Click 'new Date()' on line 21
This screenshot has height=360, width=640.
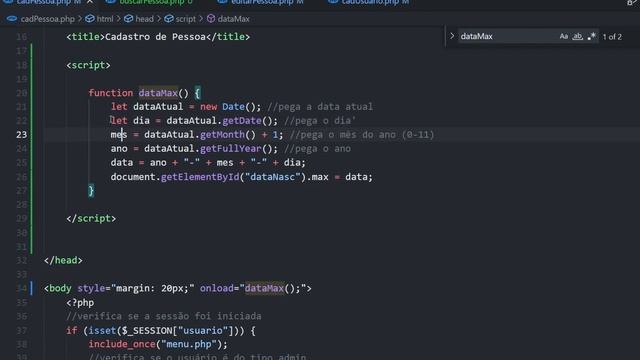coord(228,107)
